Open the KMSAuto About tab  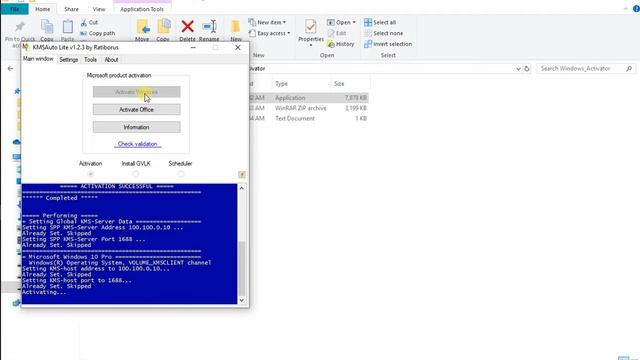(x=111, y=60)
